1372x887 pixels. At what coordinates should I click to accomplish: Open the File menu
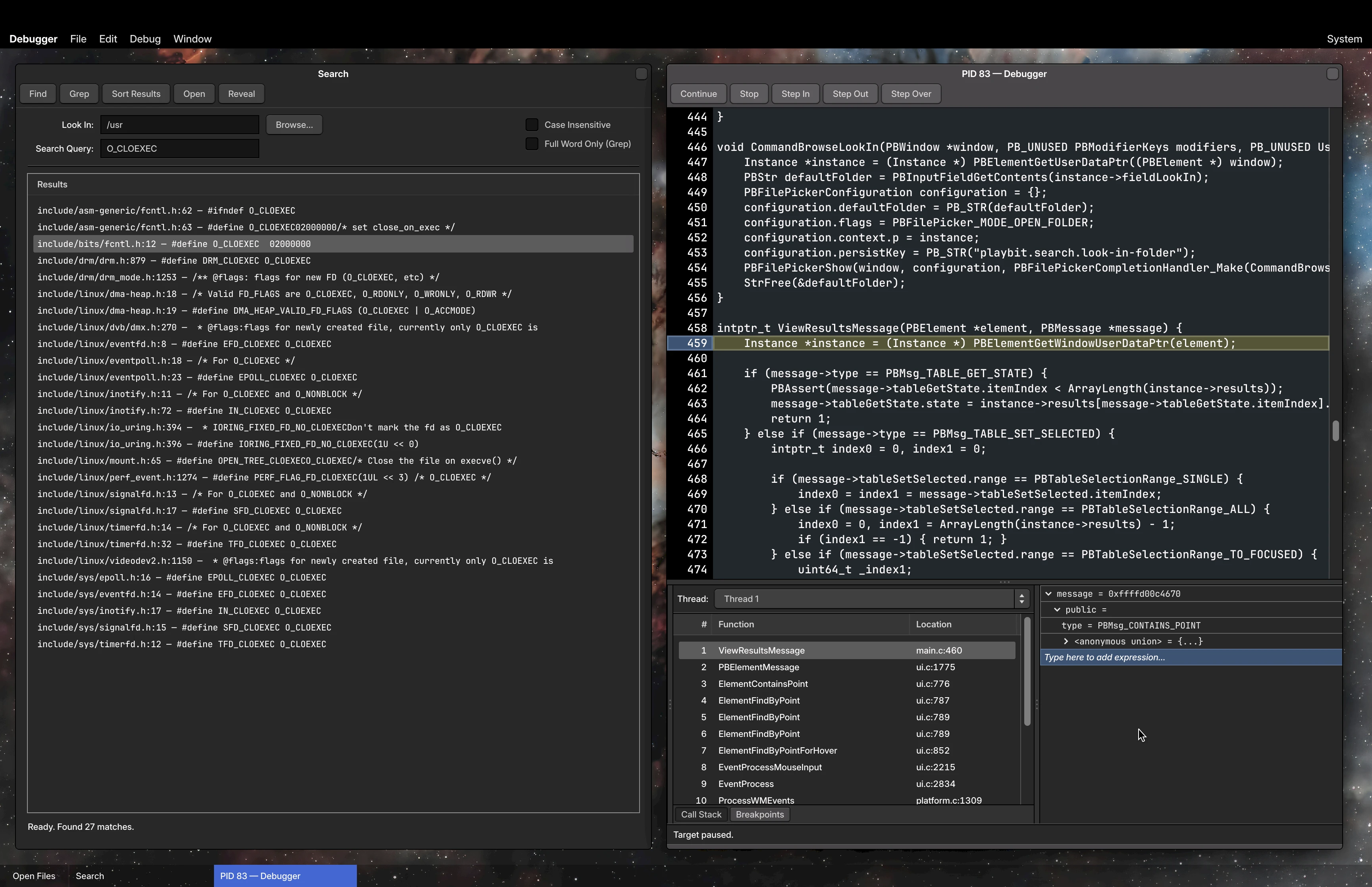click(x=78, y=39)
